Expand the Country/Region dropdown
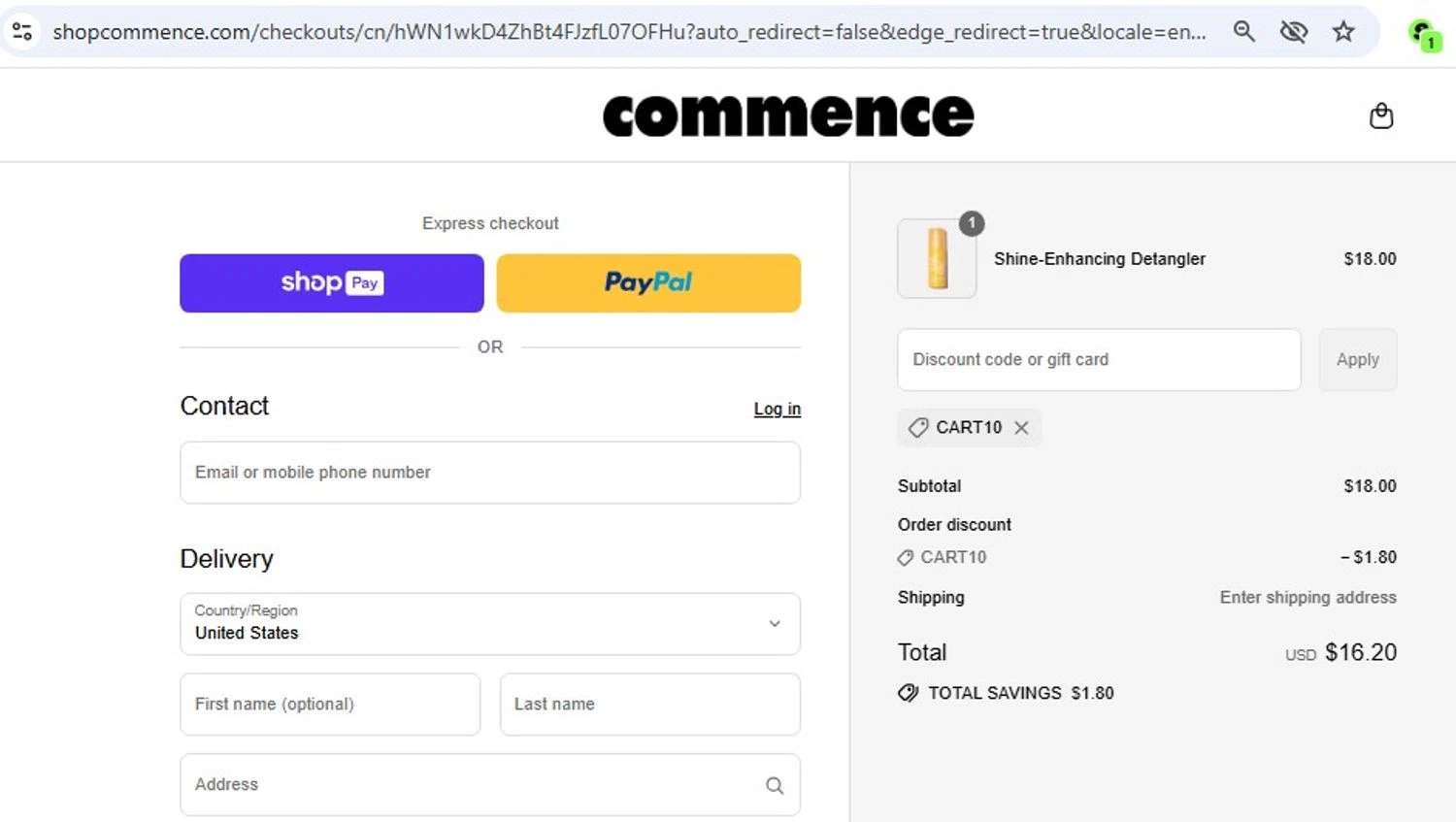Screen dimensions: 1456x822 click(490, 624)
